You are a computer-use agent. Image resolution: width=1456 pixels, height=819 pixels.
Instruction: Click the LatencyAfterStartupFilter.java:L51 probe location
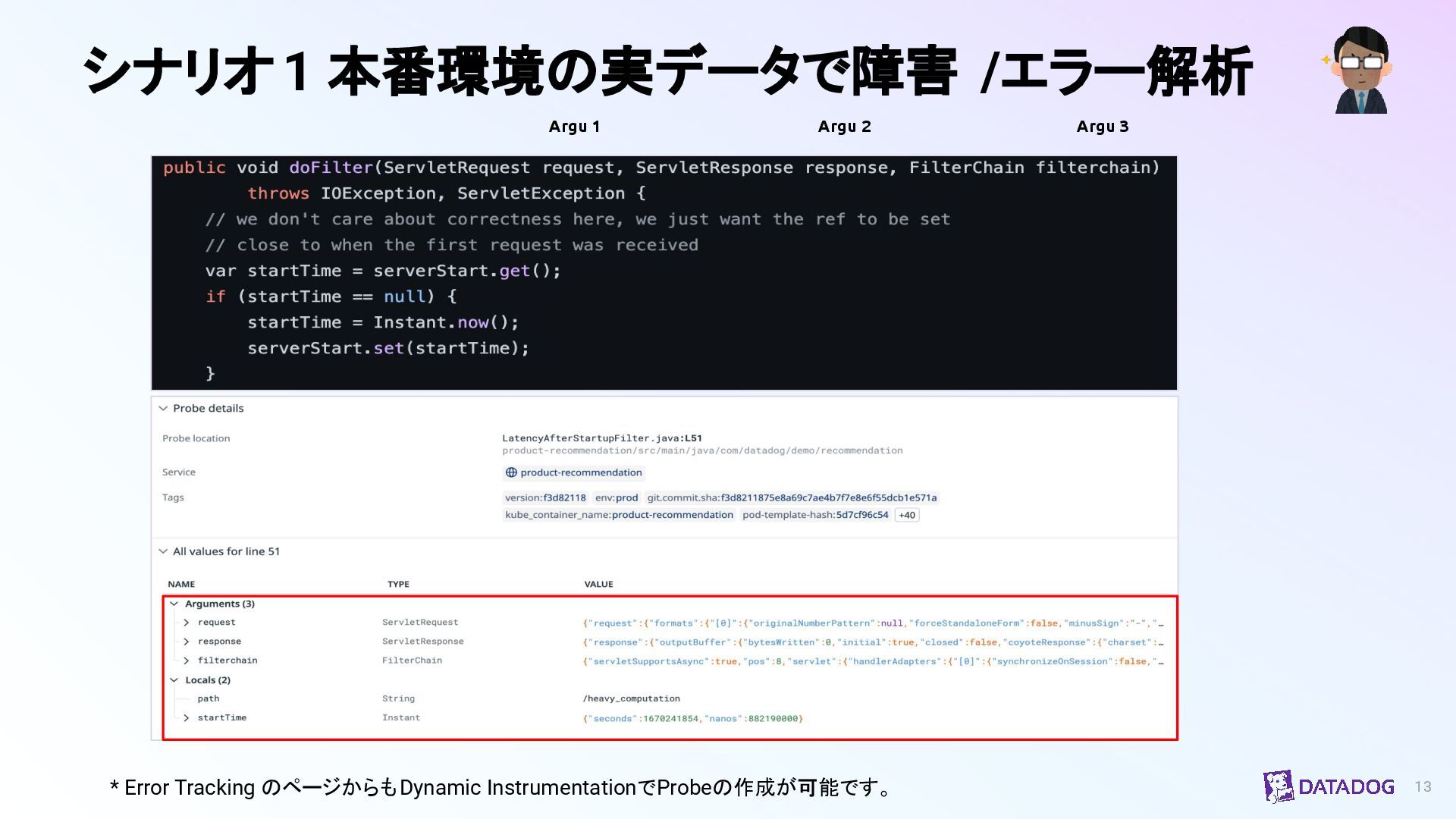601,438
